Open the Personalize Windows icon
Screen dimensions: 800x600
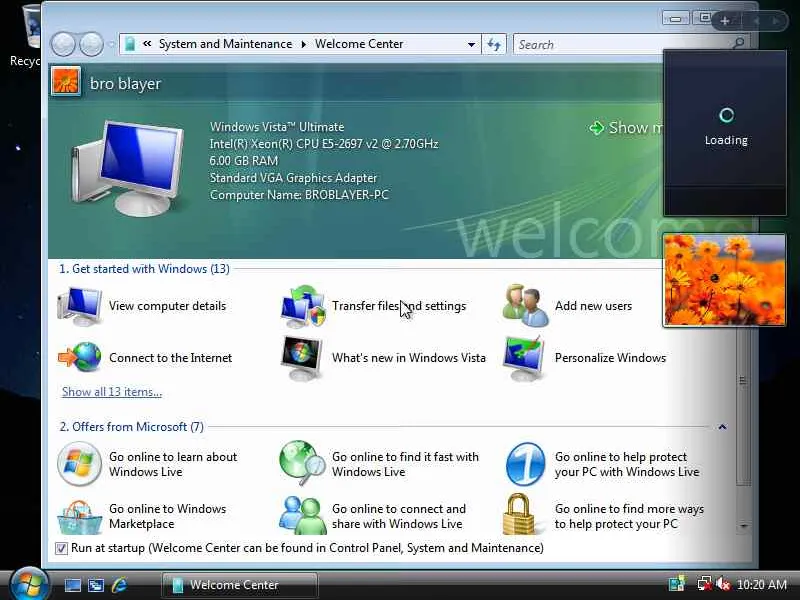tap(524, 358)
